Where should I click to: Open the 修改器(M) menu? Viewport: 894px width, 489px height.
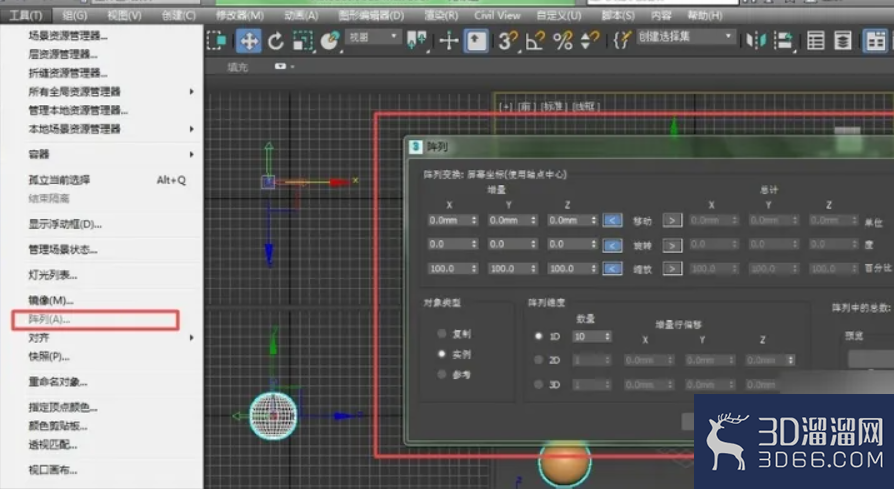click(x=239, y=15)
